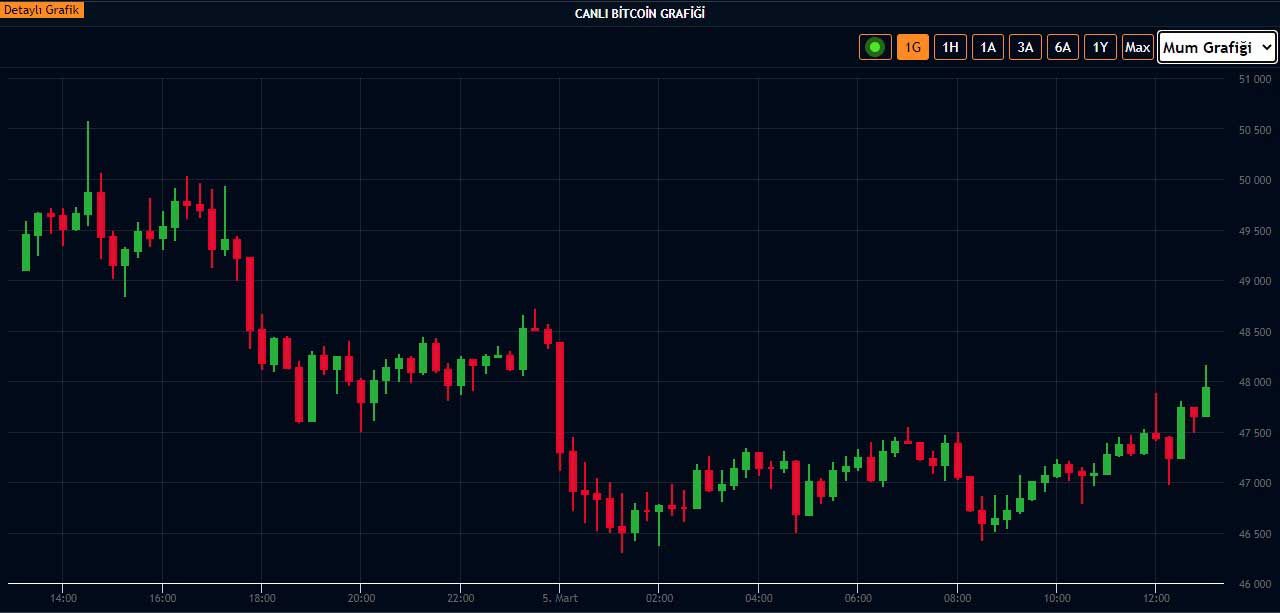1280x613 pixels.
Task: Click the 02:00 time axis label
Action: coord(659,598)
